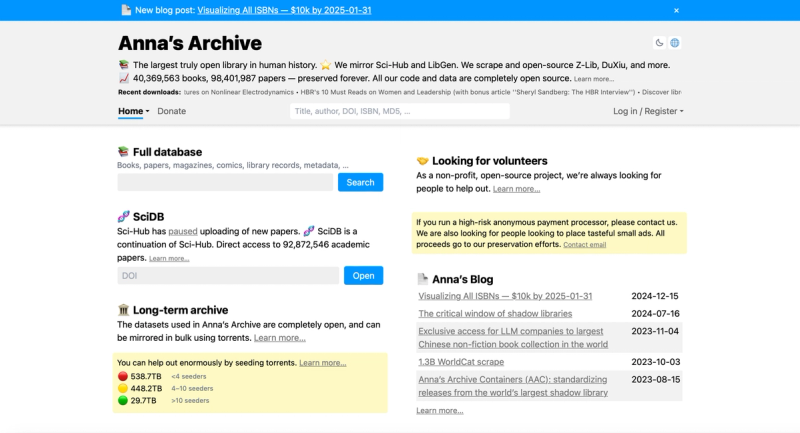The width and height of the screenshot is (800, 433).
Task: Expand the Home dropdown menu
Action: [133, 111]
